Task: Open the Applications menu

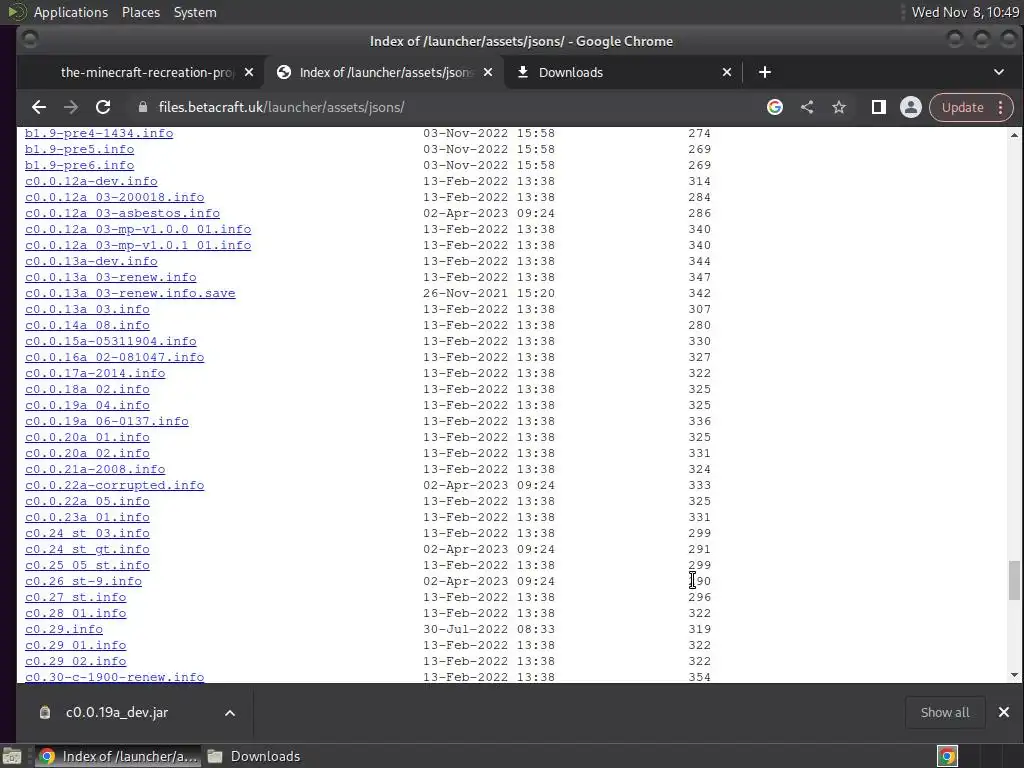Action: pos(71,12)
